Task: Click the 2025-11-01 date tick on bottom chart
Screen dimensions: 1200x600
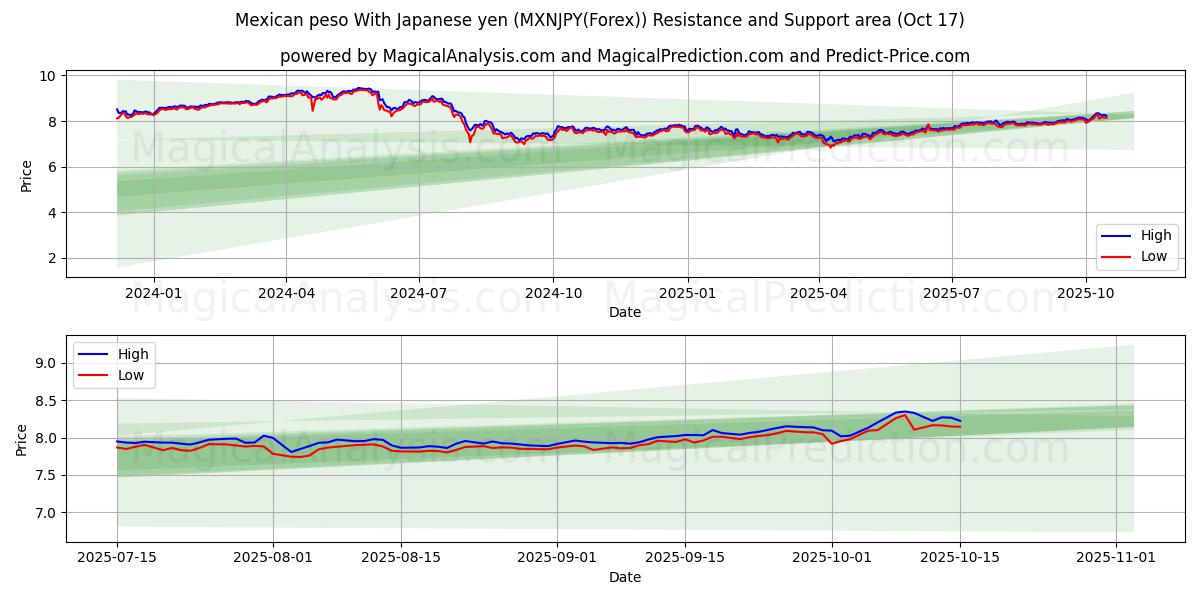Action: coord(1116,558)
